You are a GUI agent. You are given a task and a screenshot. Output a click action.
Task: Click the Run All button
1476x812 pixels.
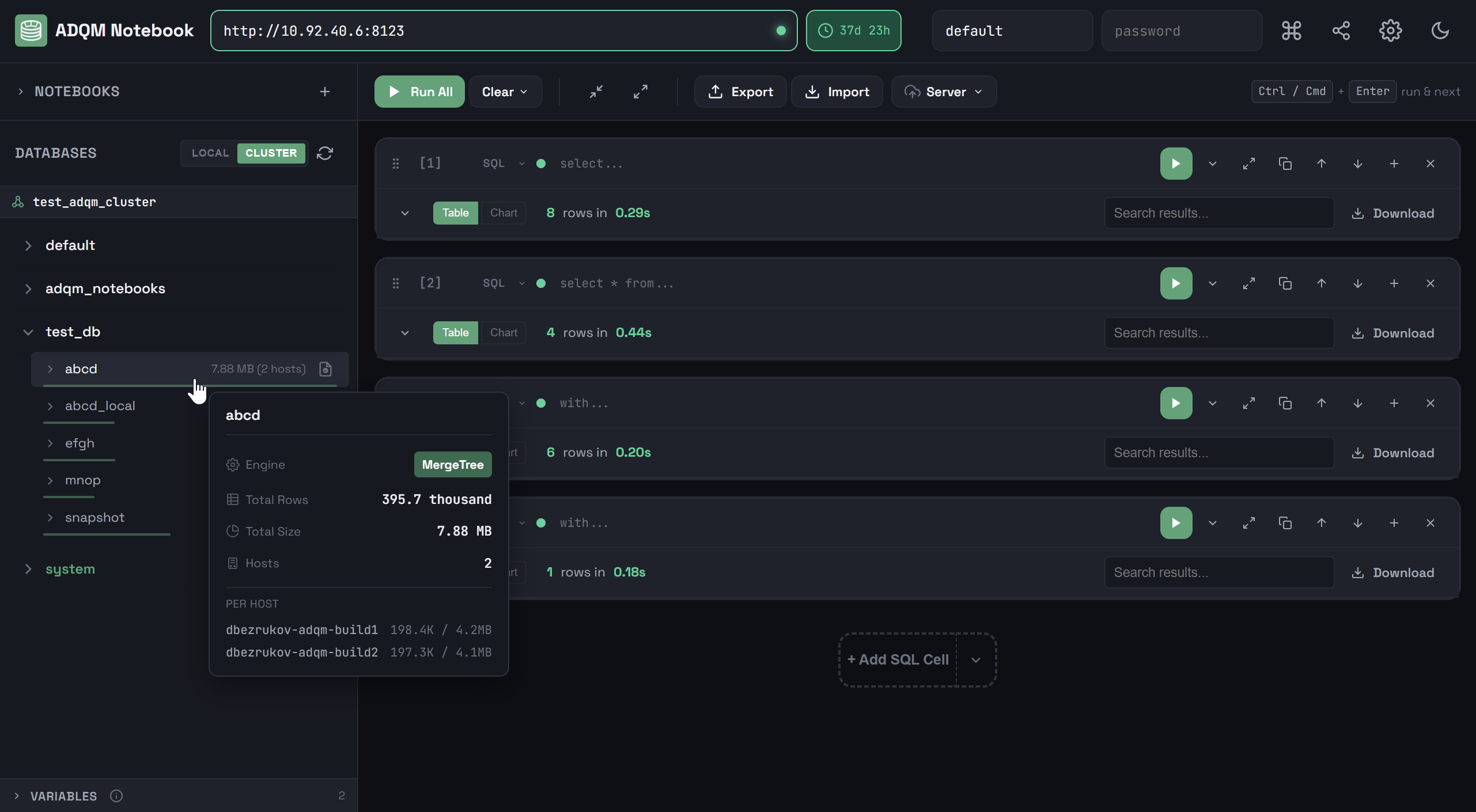coord(419,91)
